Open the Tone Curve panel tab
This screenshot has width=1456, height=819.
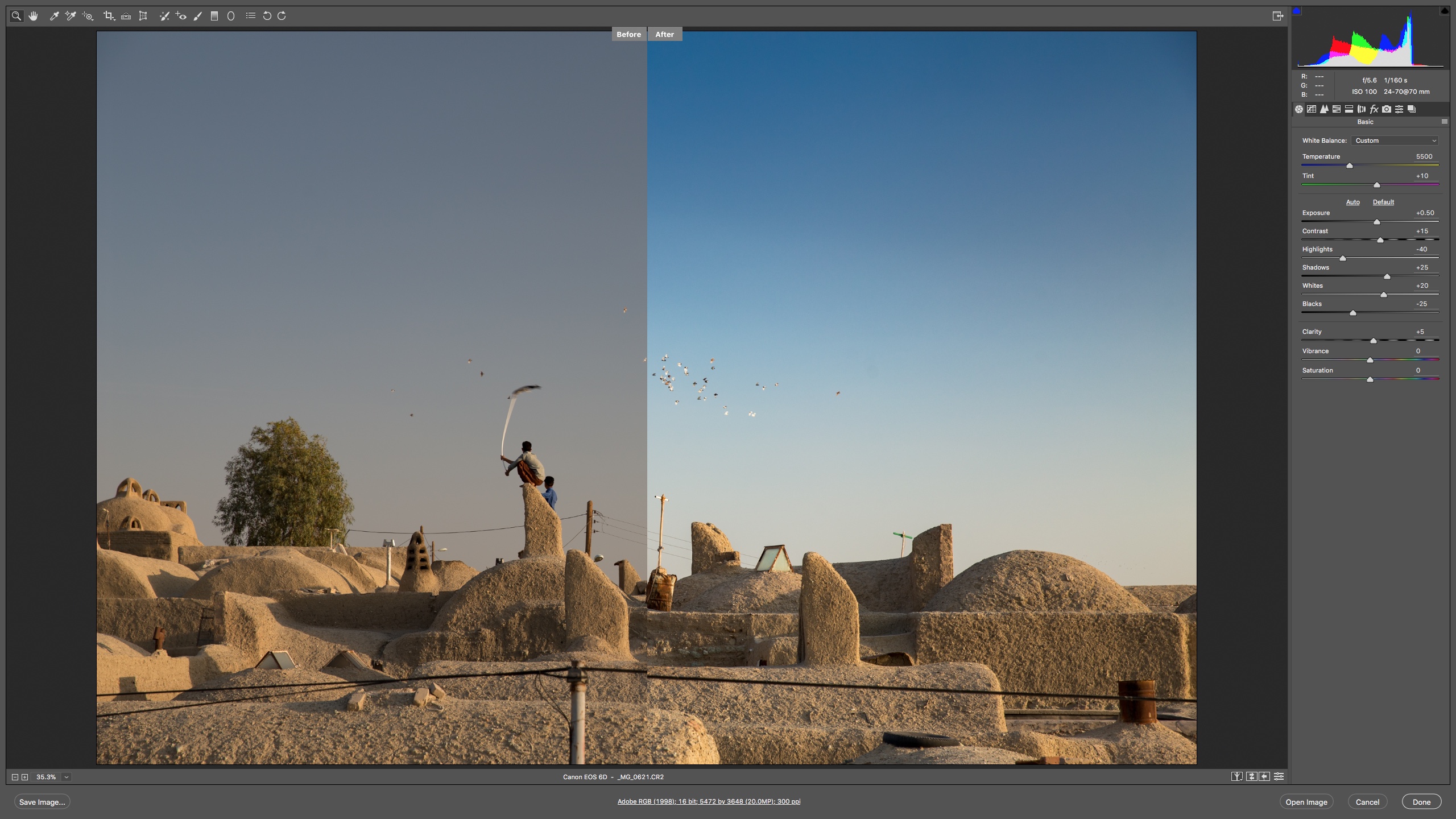[1312, 109]
